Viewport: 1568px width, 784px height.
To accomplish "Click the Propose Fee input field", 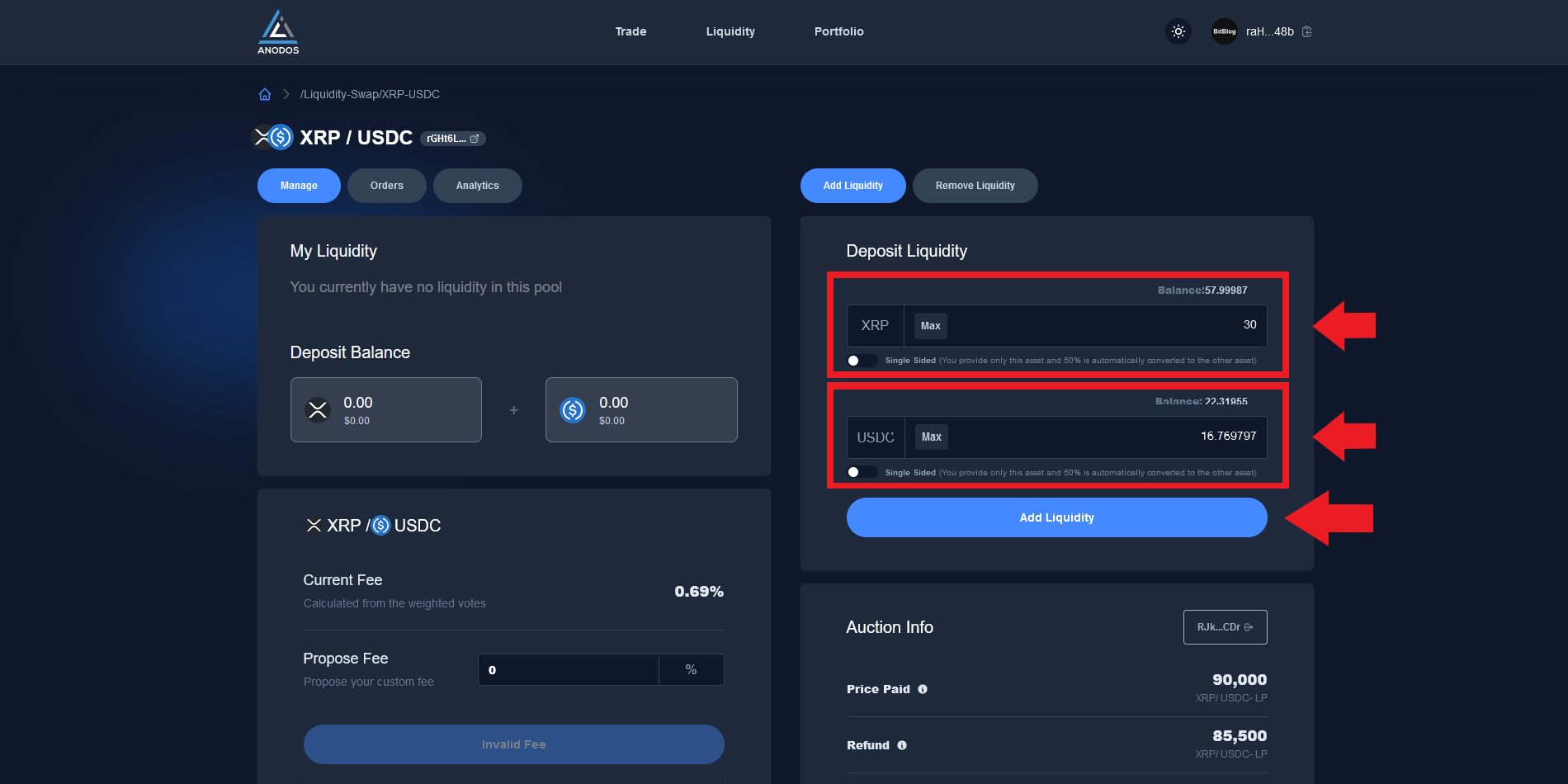I will click(568, 670).
